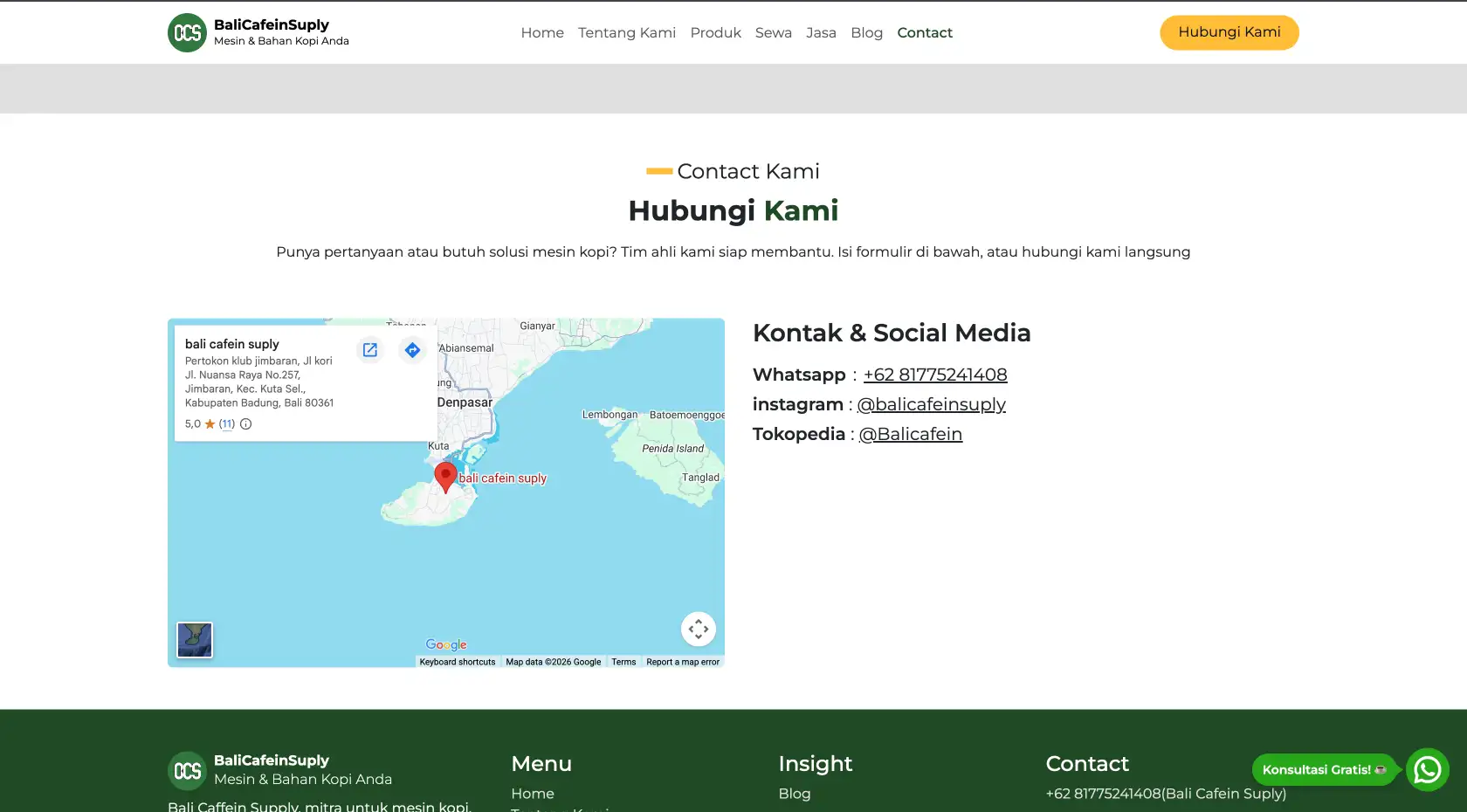The width and height of the screenshot is (1467, 812).
Task: Click the Hubungi Kami yellow button
Action: tap(1229, 32)
